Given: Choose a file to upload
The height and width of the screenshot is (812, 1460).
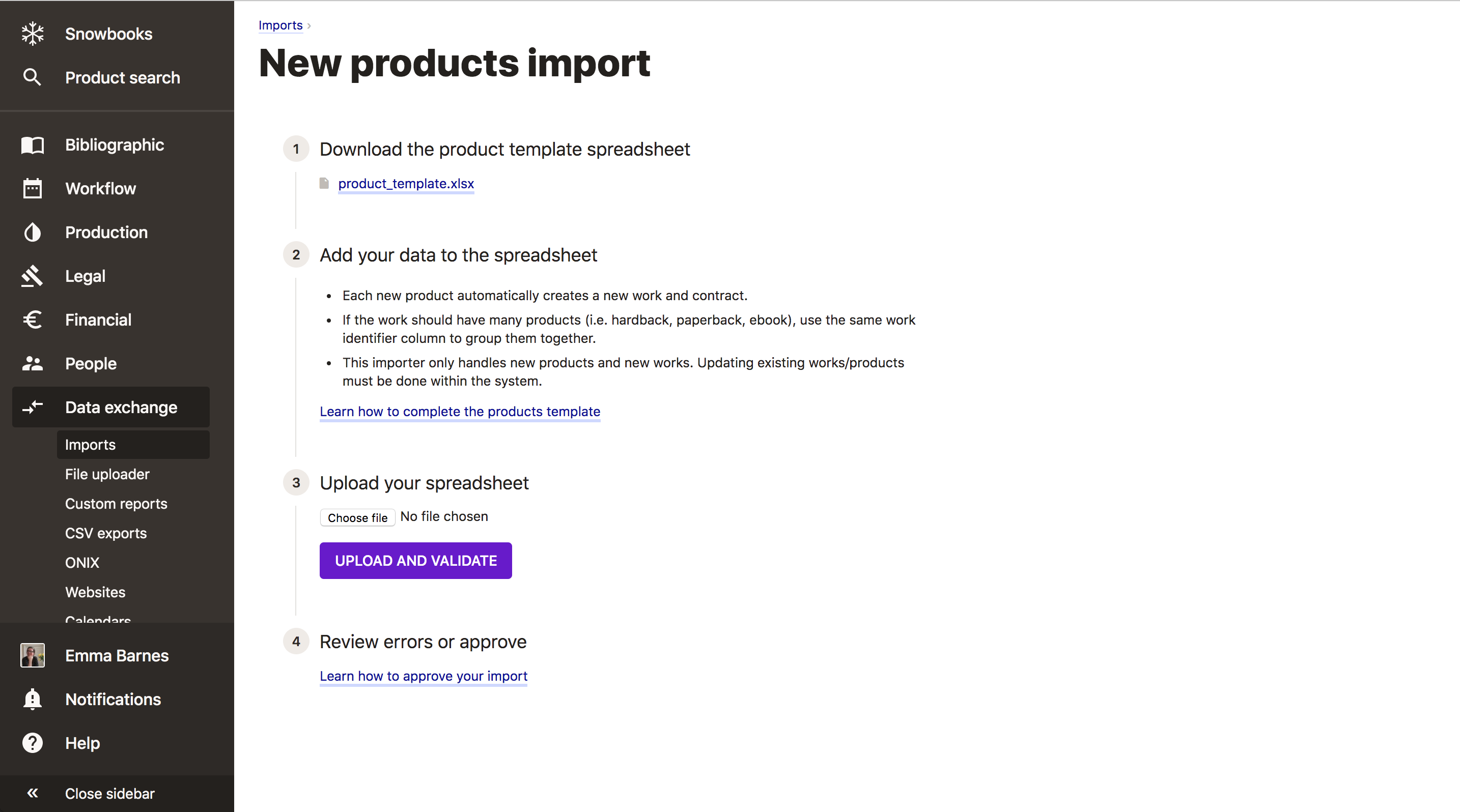Looking at the screenshot, I should (357, 517).
